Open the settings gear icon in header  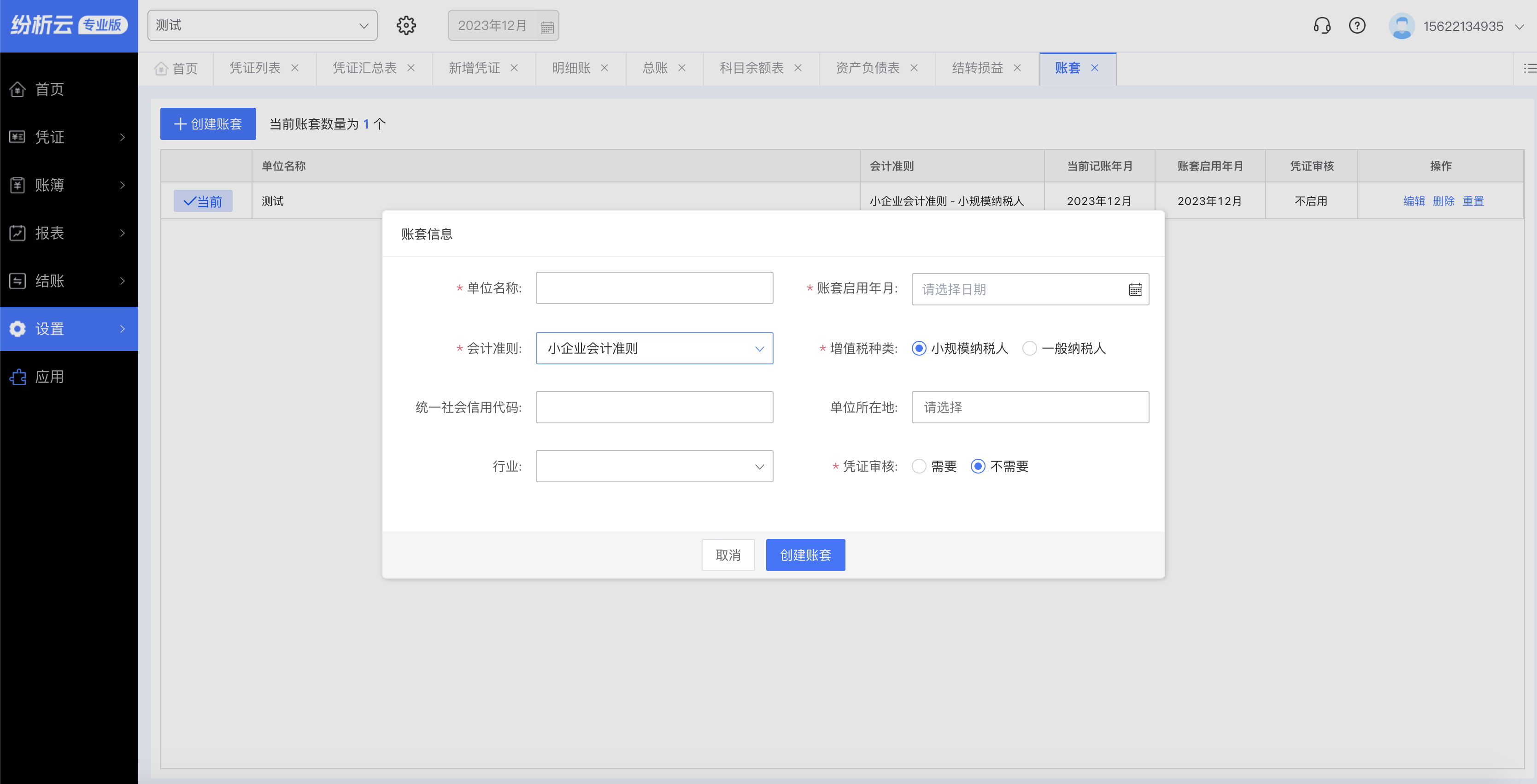pyautogui.click(x=406, y=26)
